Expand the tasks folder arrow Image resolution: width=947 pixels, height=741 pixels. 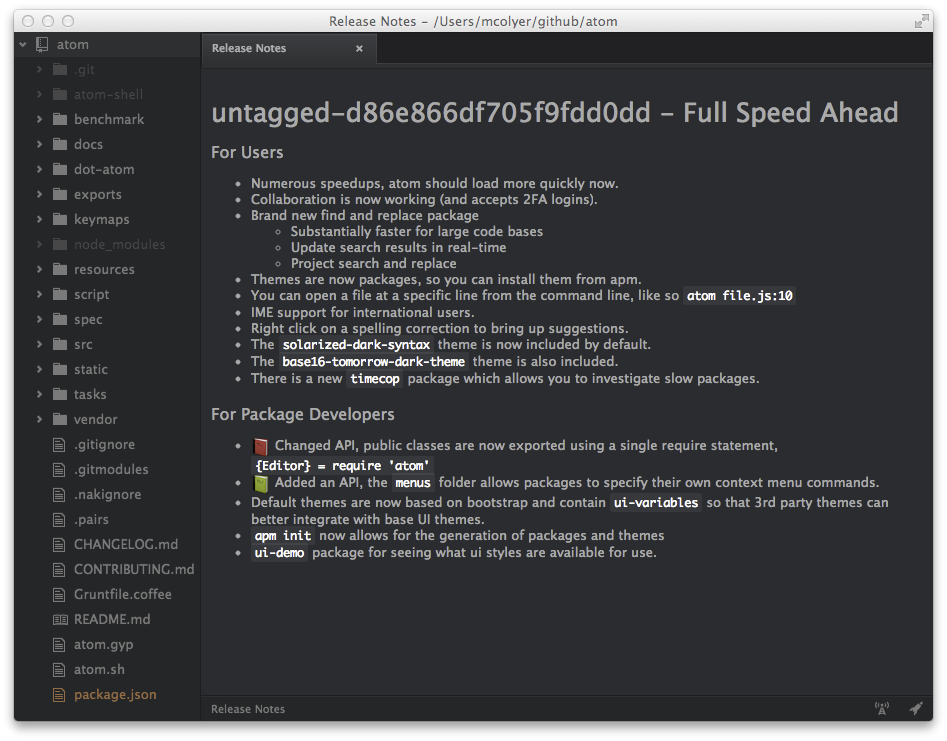(39, 394)
